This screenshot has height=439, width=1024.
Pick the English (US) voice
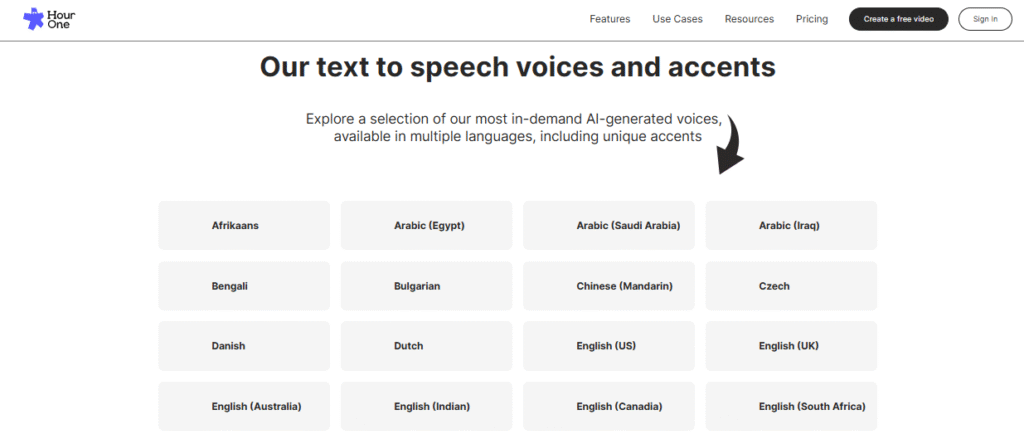(x=609, y=346)
